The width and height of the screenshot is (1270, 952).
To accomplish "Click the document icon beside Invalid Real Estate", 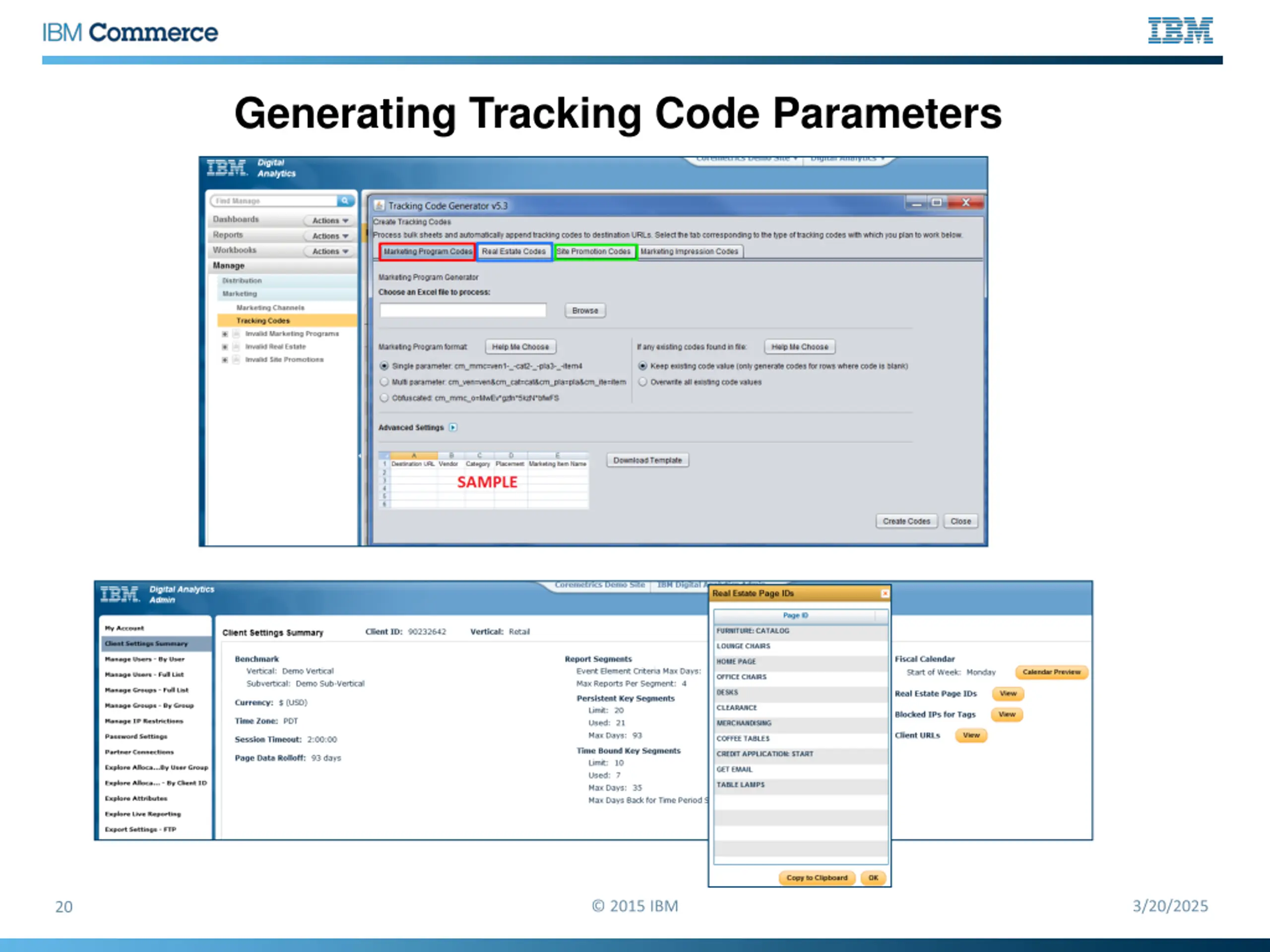I will pyautogui.click(x=236, y=347).
